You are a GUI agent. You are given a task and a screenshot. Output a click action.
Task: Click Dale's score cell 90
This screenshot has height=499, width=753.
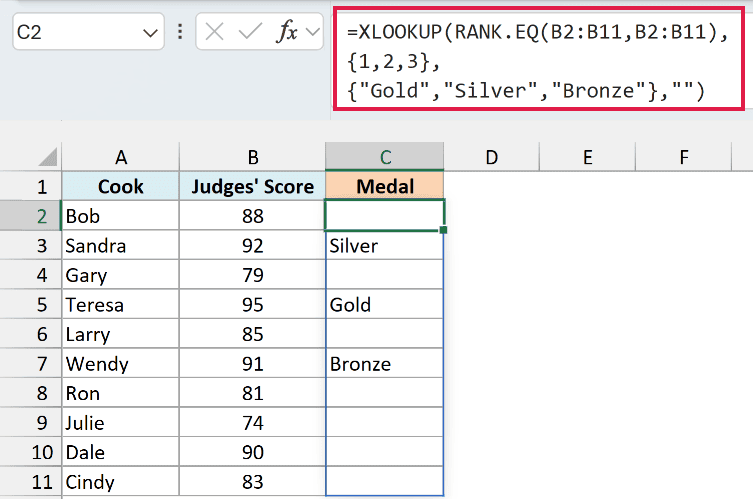253,452
